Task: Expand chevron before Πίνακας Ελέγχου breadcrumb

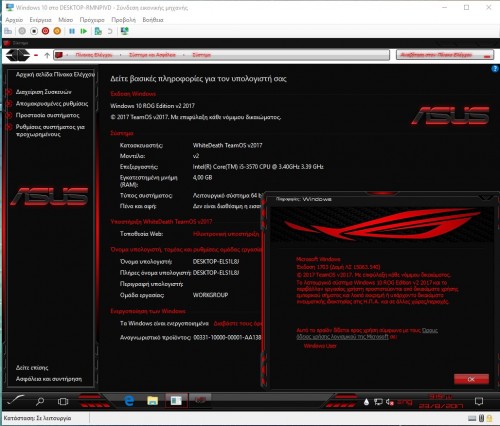Action: click(68, 55)
